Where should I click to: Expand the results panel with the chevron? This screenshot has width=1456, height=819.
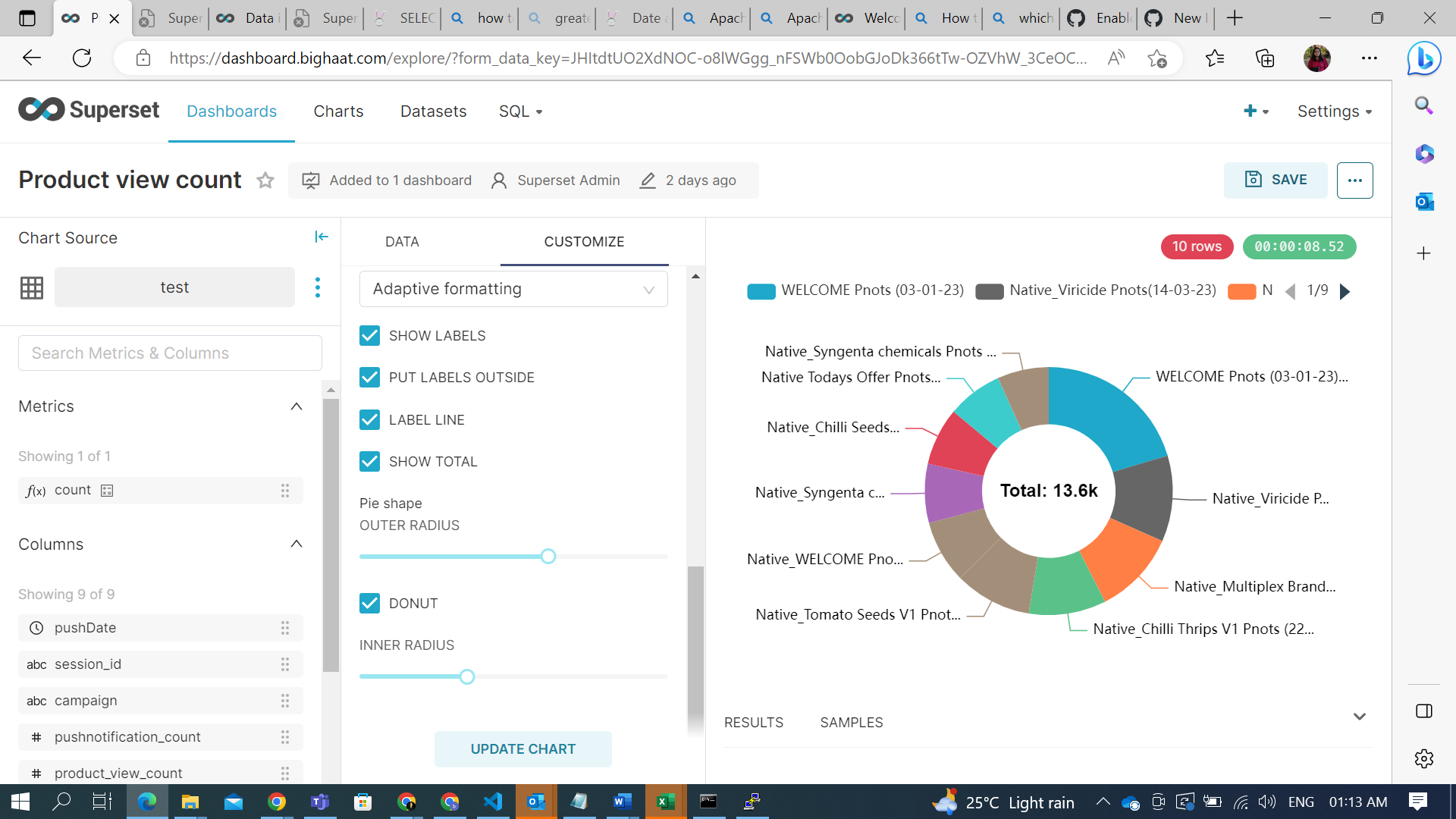[x=1359, y=717]
